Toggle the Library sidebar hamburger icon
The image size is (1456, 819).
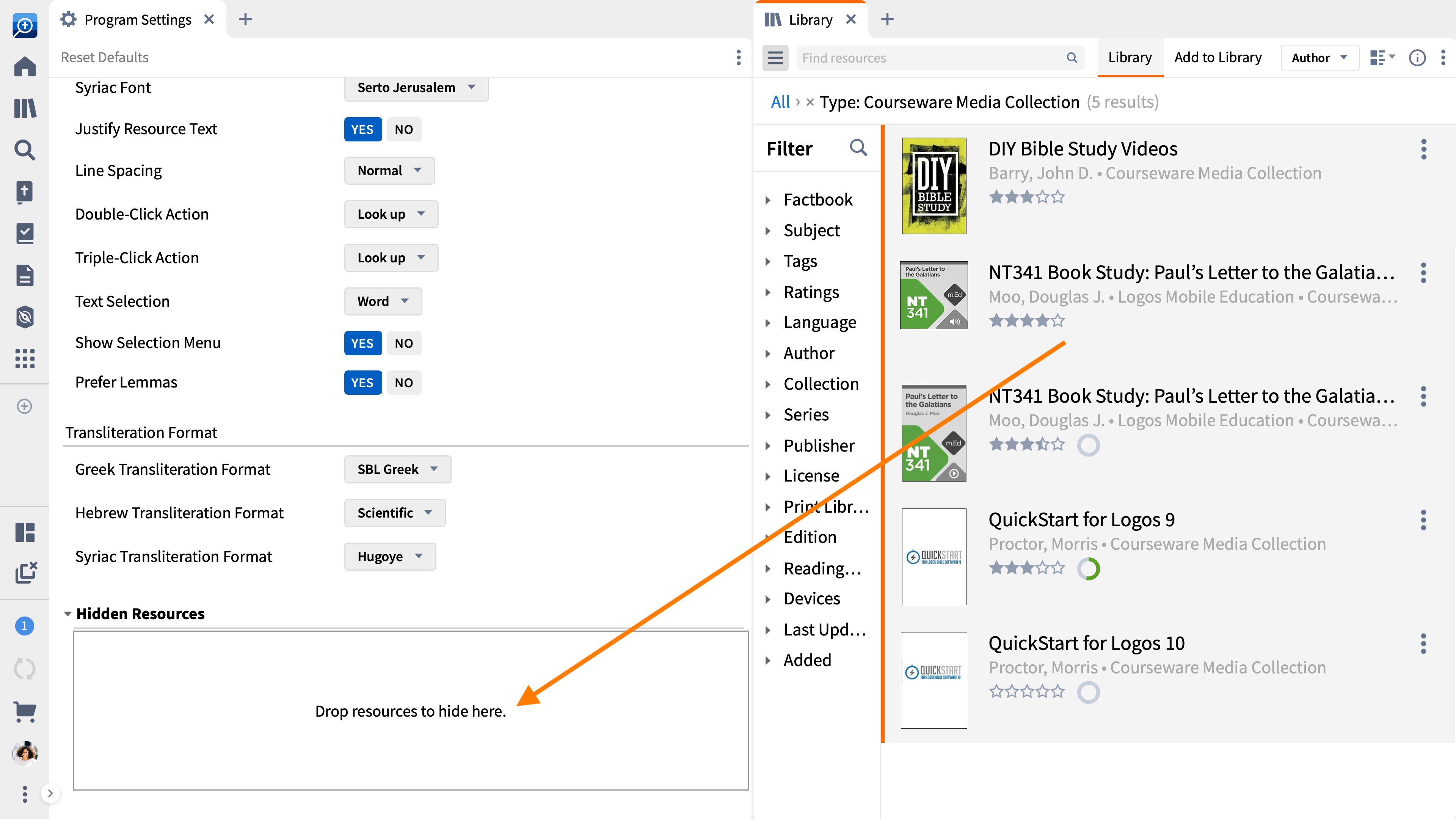pos(775,58)
